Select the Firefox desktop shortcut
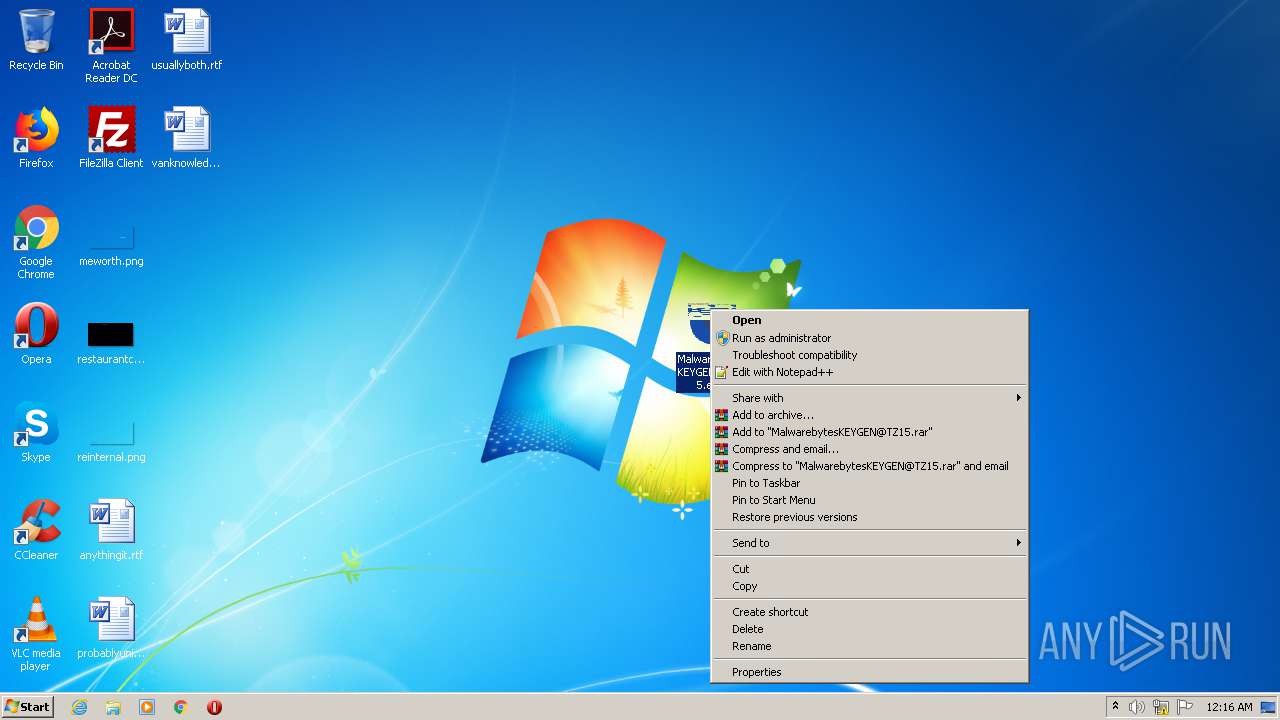The image size is (1280, 720). pos(36,138)
